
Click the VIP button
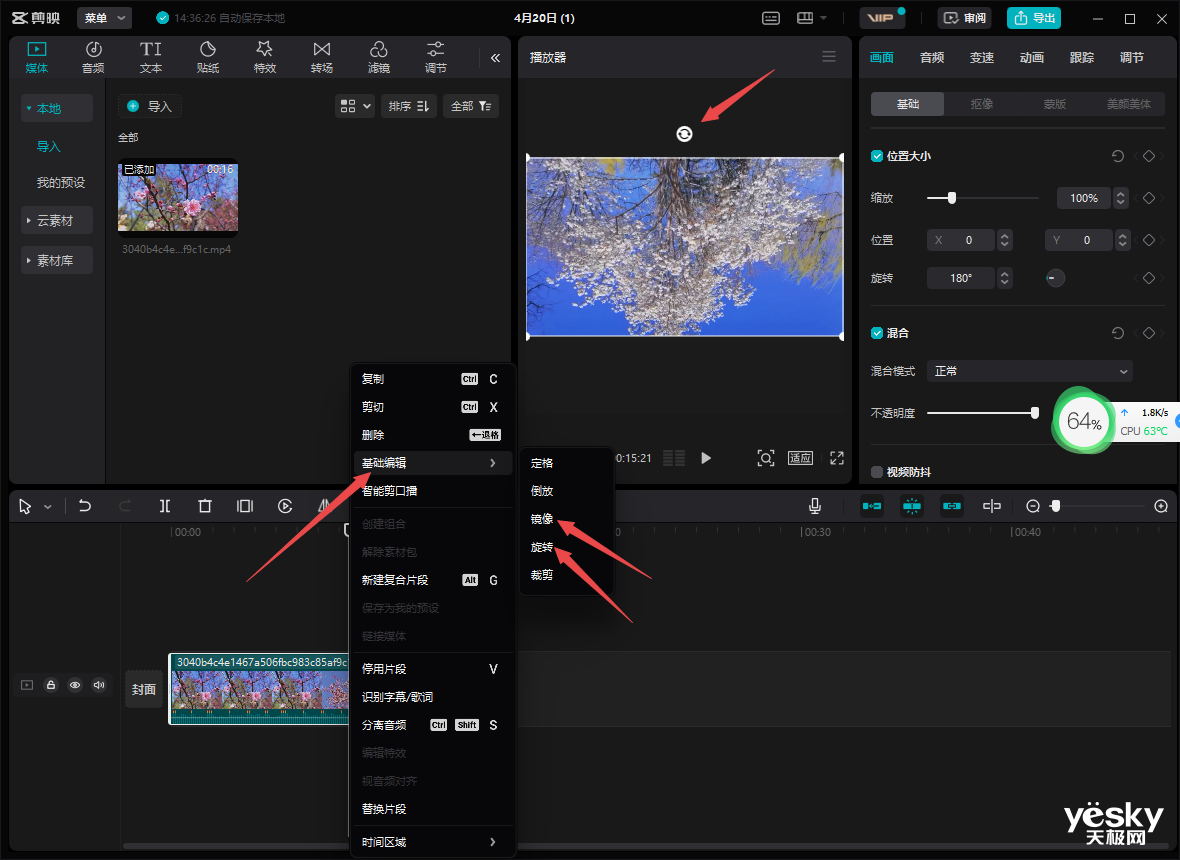pos(880,17)
